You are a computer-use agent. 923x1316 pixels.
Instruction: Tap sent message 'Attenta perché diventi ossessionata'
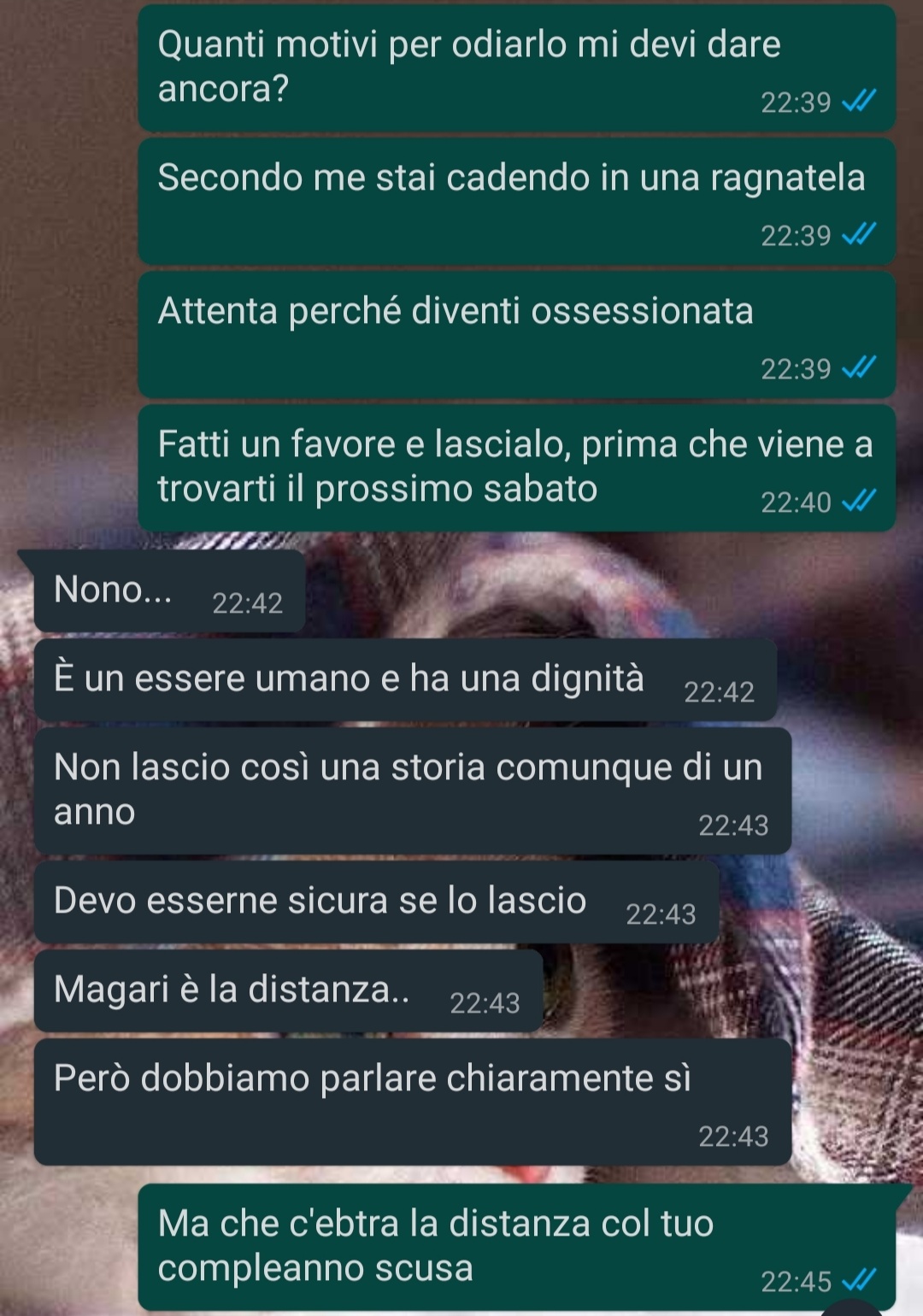tap(516, 335)
